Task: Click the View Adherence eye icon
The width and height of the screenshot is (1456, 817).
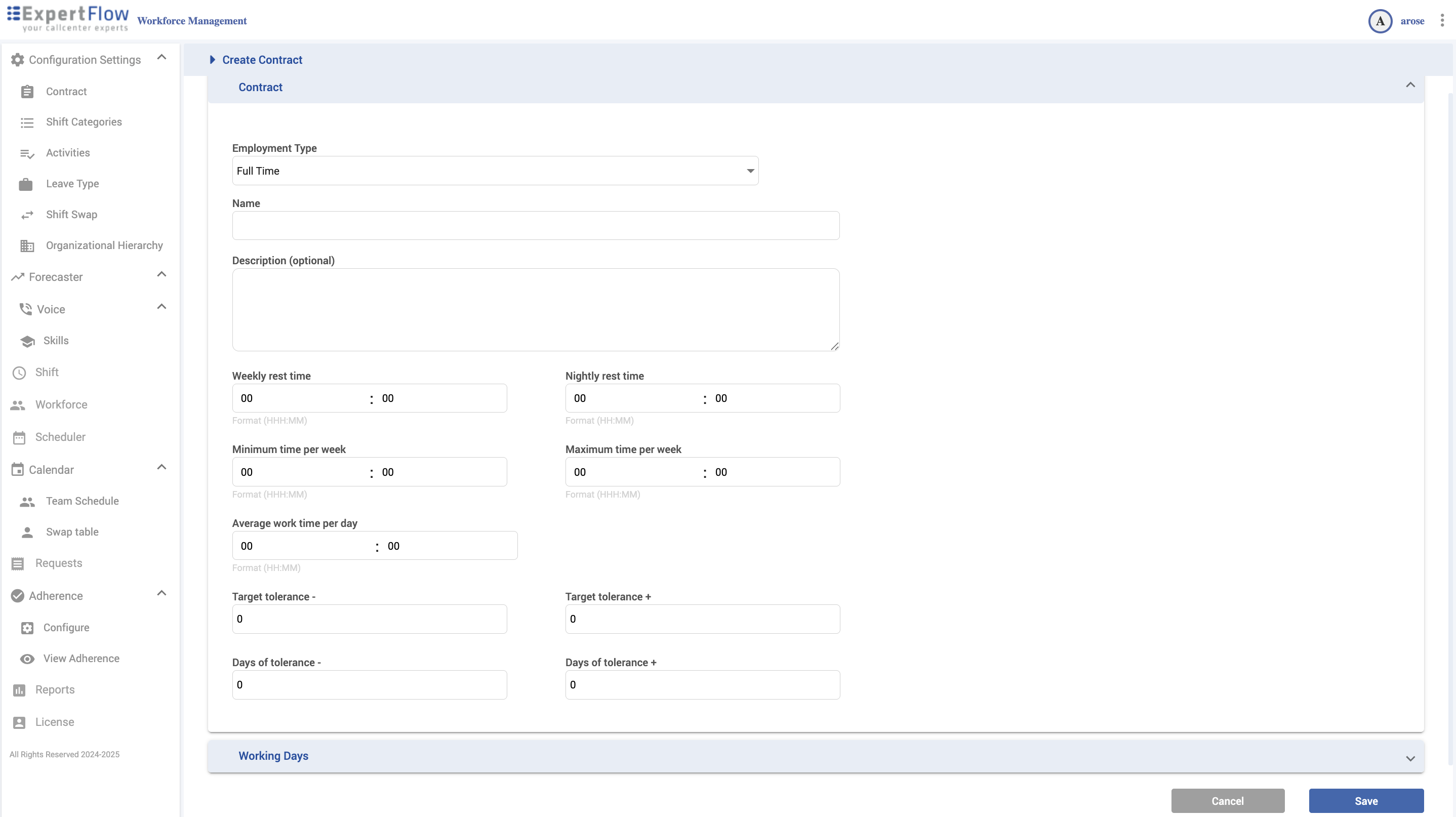Action: [x=27, y=659]
